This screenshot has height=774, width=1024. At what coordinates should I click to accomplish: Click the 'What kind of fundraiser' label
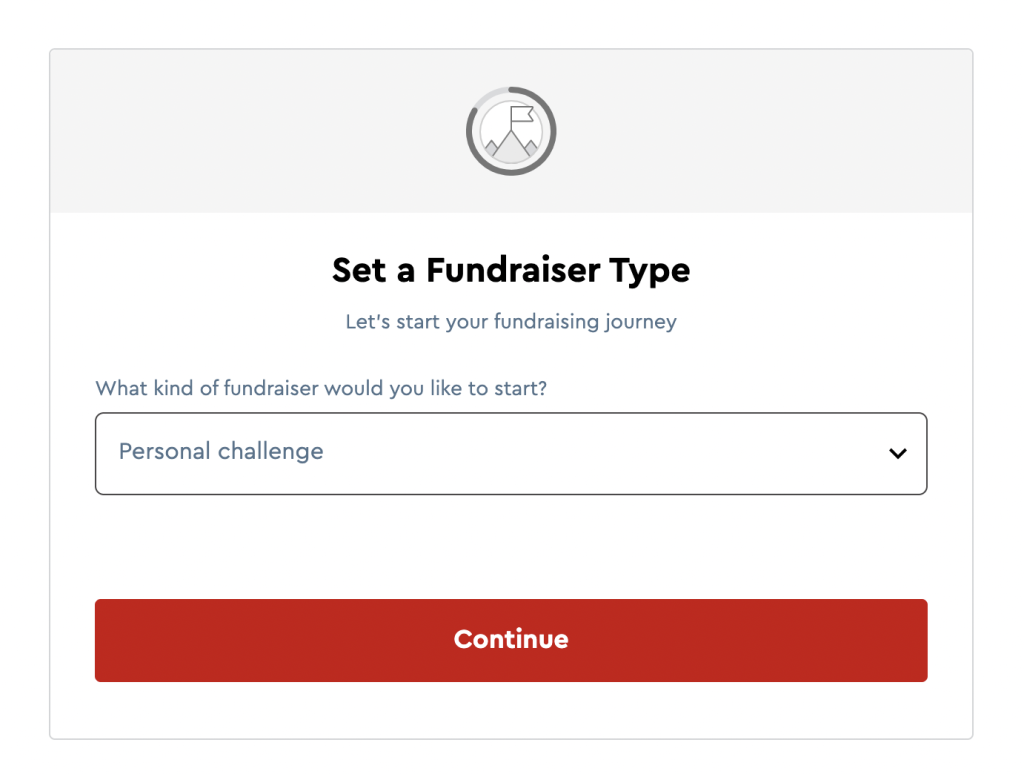click(321, 388)
